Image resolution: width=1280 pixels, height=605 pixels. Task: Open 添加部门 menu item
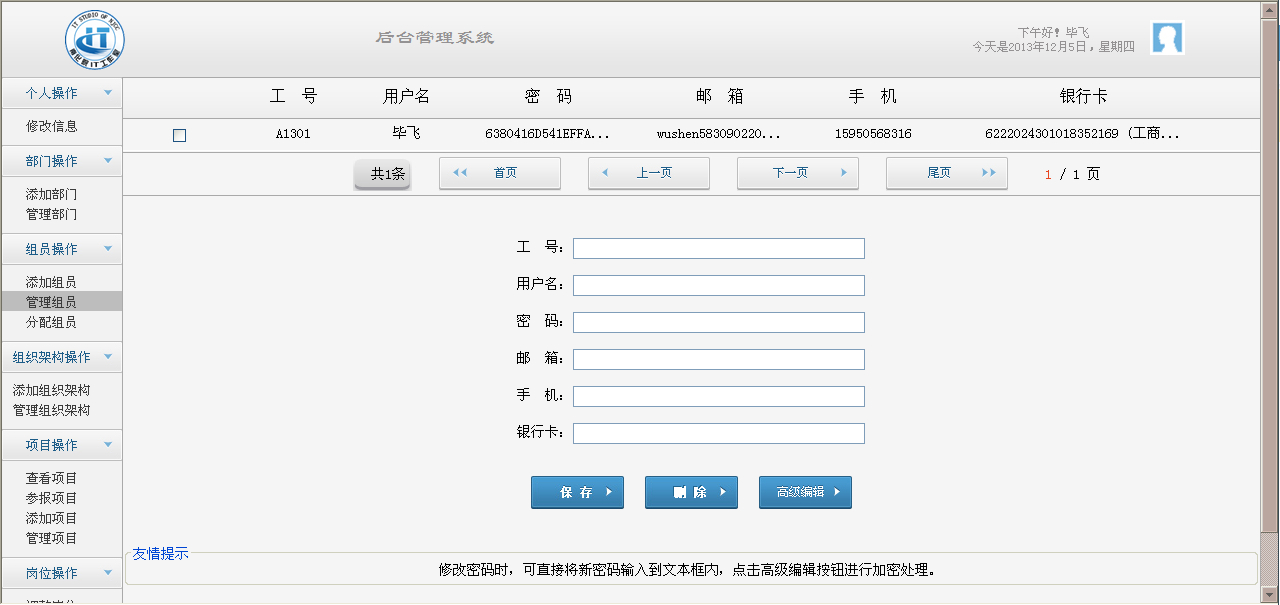pyautogui.click(x=51, y=194)
